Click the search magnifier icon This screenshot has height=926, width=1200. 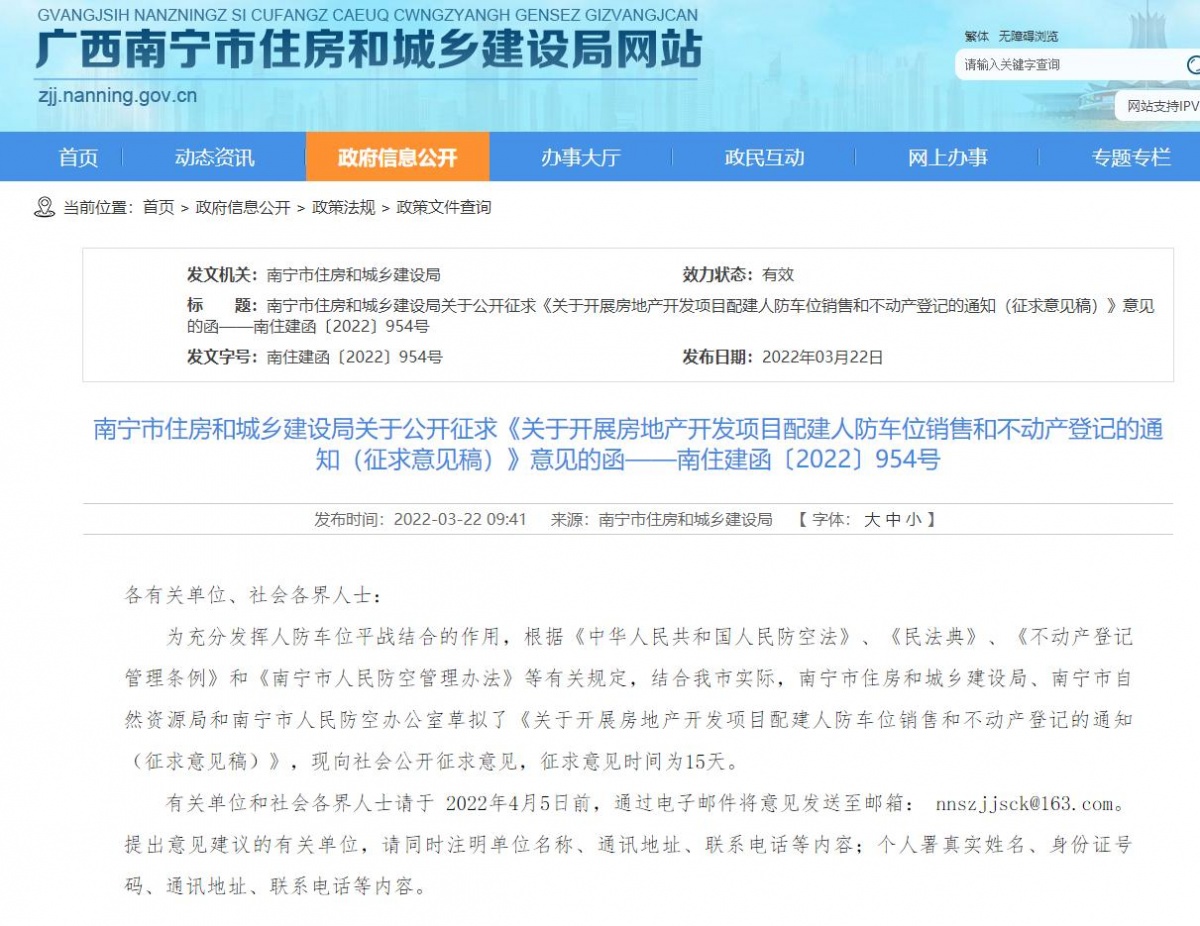[1192, 65]
